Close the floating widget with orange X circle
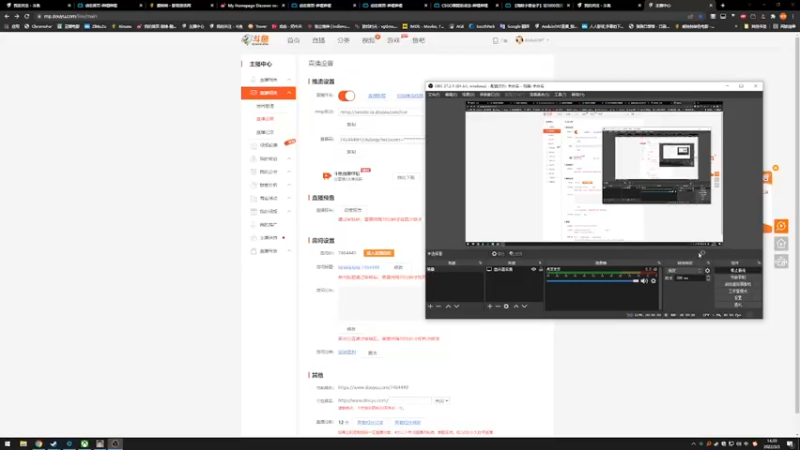 [776, 168]
